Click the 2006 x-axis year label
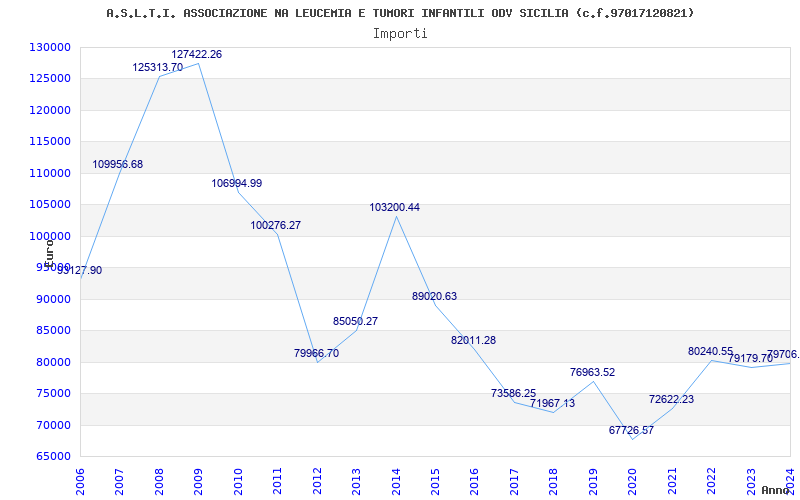800x500 pixels. pos(81,481)
